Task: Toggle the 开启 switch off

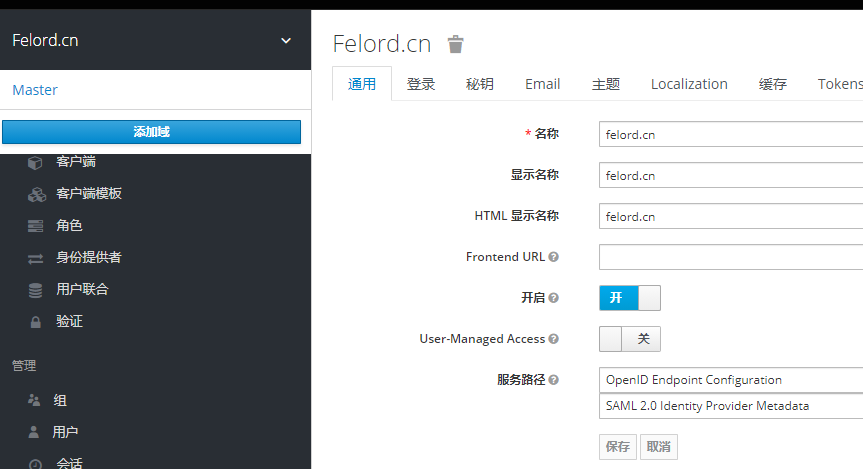Action: [630, 298]
